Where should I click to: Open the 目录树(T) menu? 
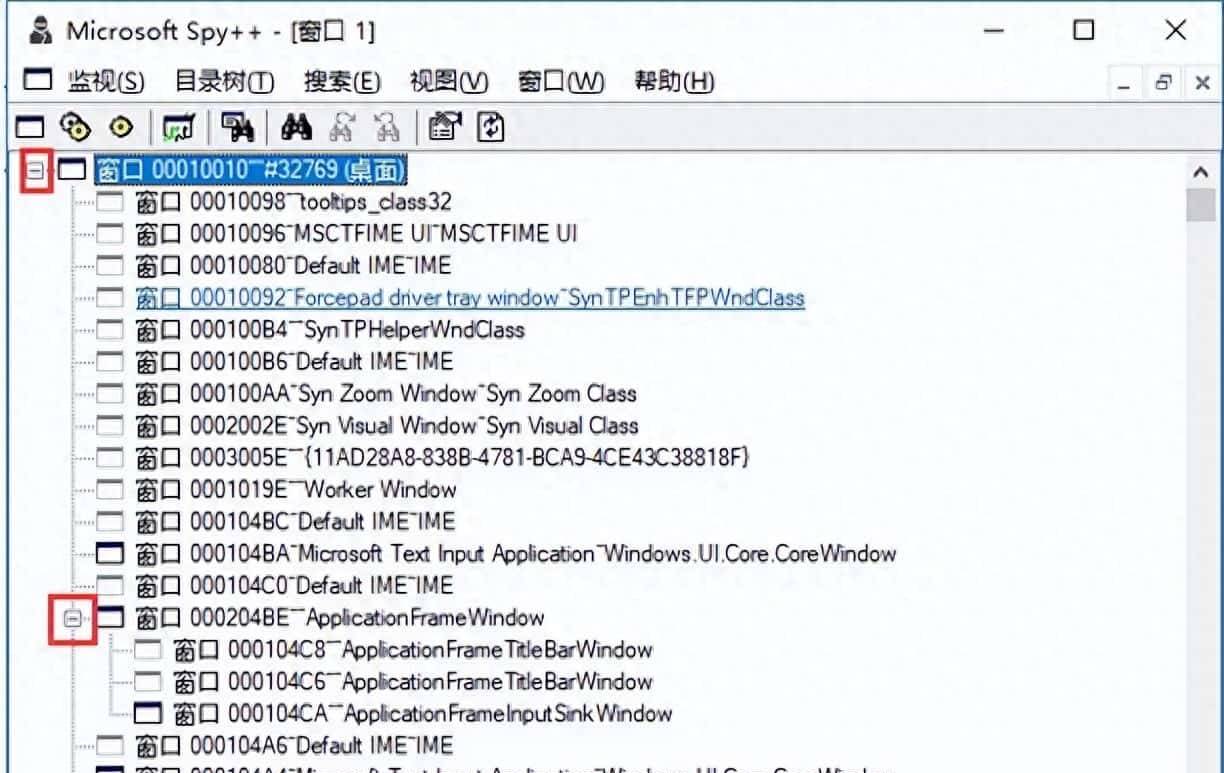pos(224,82)
